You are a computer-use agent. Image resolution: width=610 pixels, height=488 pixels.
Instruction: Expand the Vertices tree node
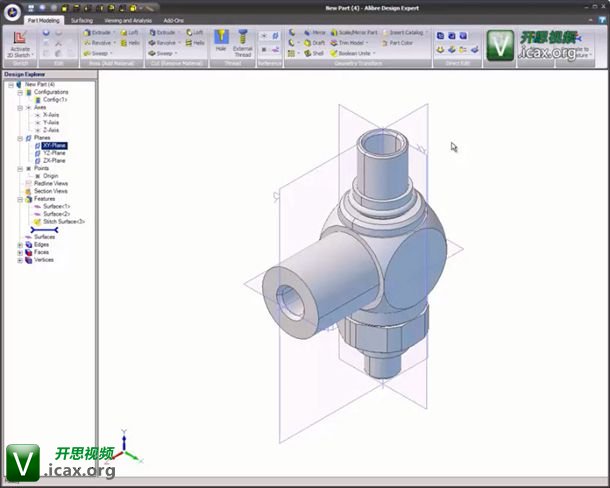pos(20,260)
